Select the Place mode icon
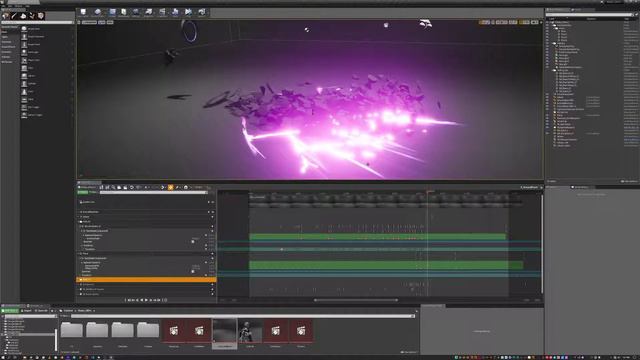640x360 pixels. (5, 16)
